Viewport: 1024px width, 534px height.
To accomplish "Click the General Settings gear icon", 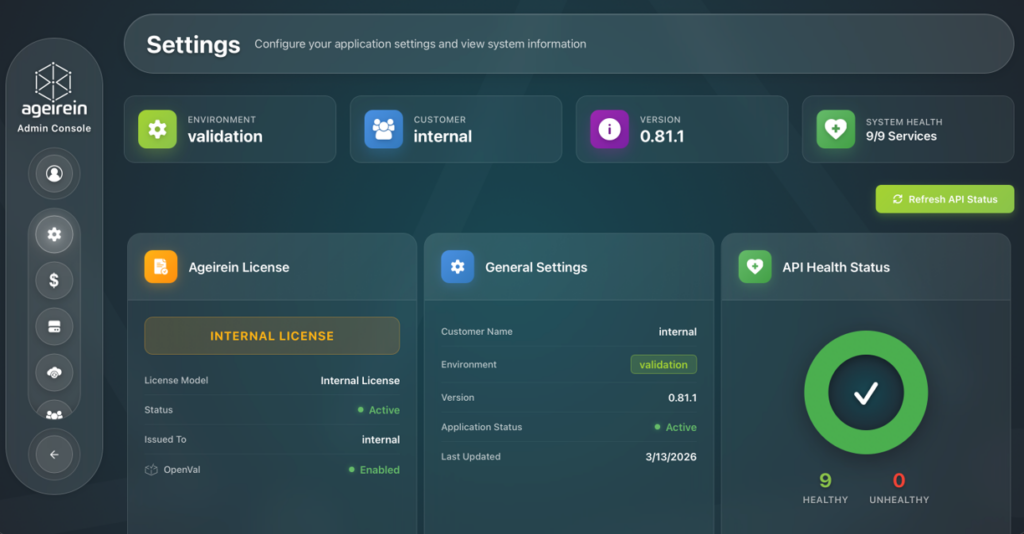I will (x=457, y=267).
